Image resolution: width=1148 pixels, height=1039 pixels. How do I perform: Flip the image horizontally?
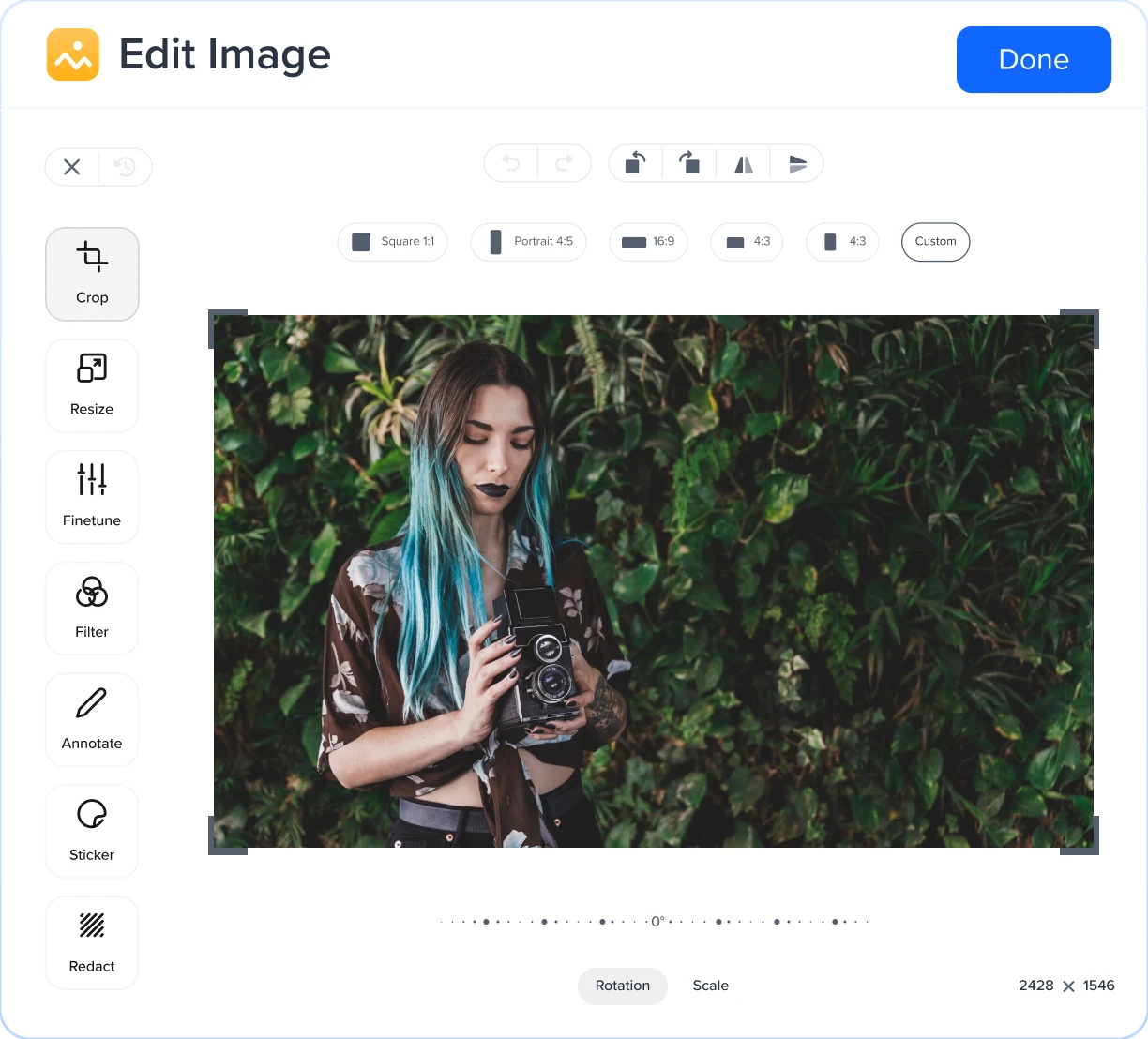[743, 163]
